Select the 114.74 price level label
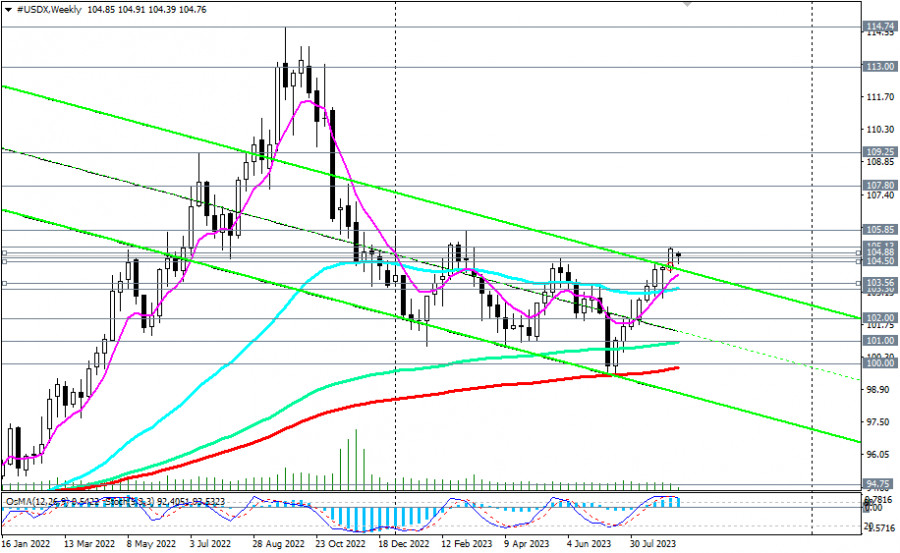Screen dimensions: 900x553 click(x=880, y=26)
